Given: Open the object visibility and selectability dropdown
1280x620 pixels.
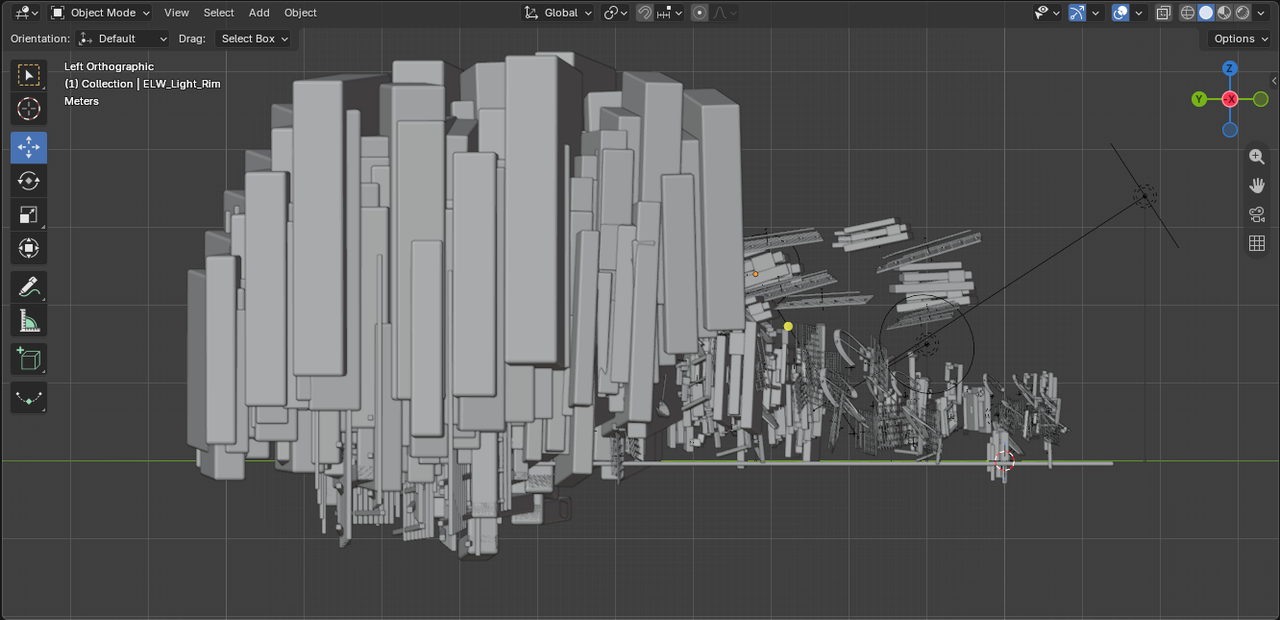Looking at the screenshot, I should (x=1047, y=13).
